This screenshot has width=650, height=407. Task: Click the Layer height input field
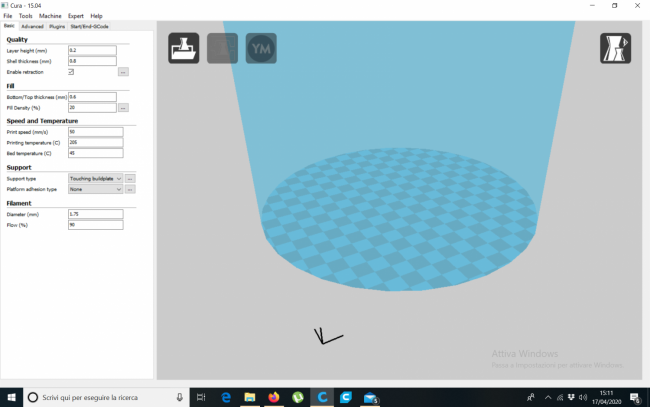tap(92, 50)
